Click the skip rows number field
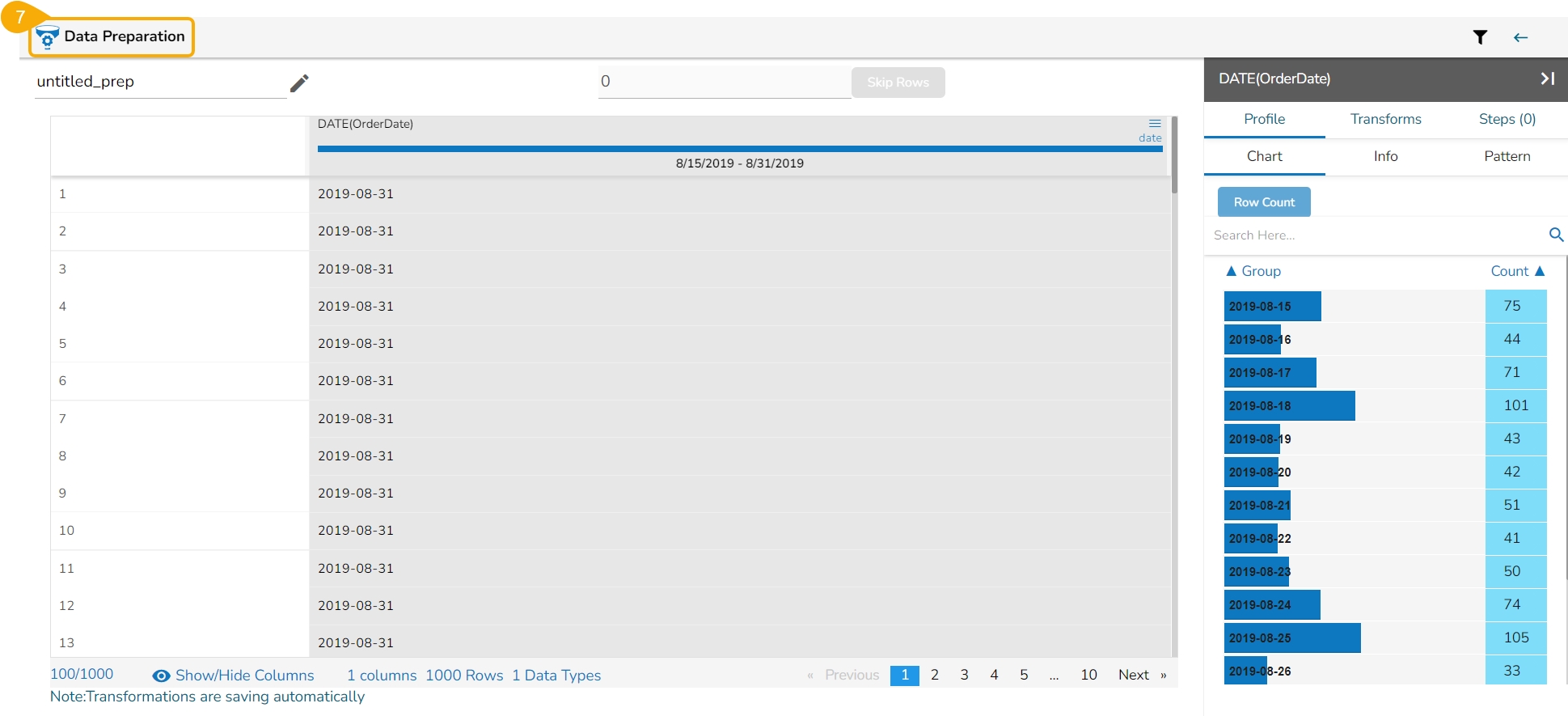 [x=725, y=82]
